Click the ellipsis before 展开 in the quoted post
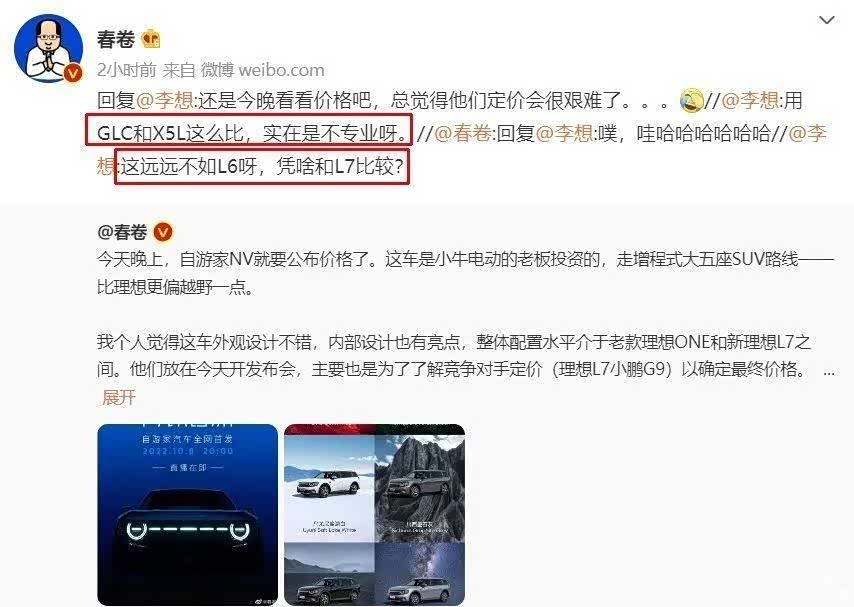Screen dimensions: 854x607 pyautogui.click(x=828, y=372)
